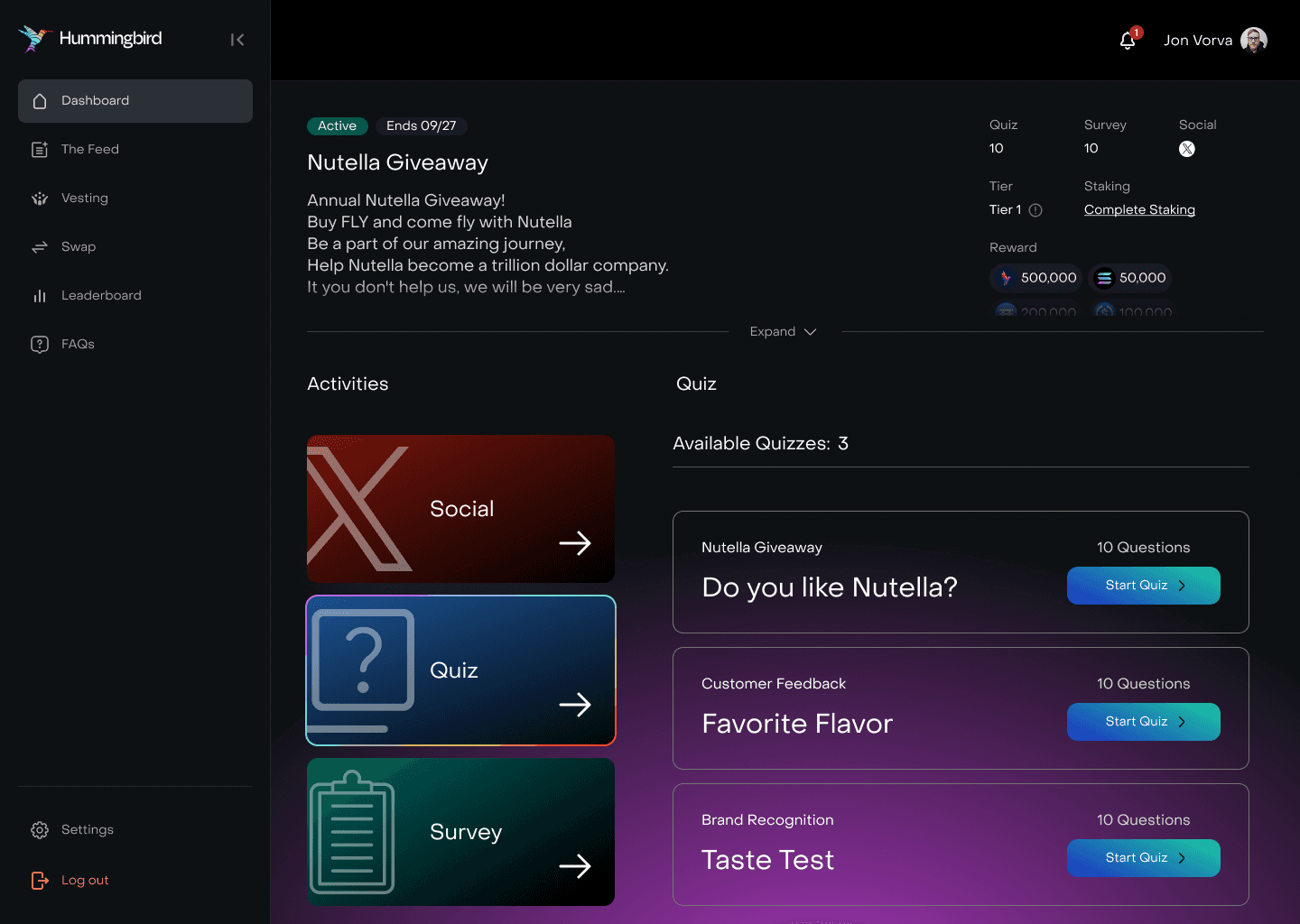Screen dimensions: 1300x924
Task: Click the Dashboard home icon
Action: (40, 101)
